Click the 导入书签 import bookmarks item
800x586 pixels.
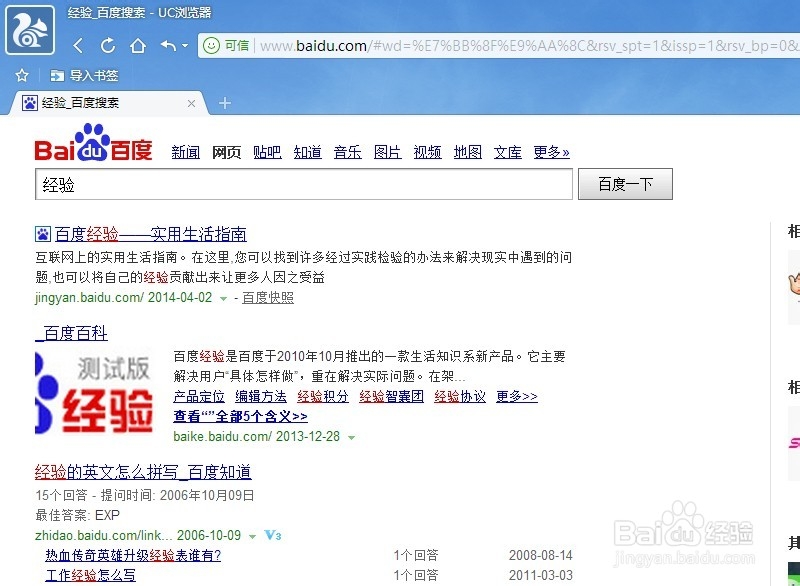[x=84, y=76]
